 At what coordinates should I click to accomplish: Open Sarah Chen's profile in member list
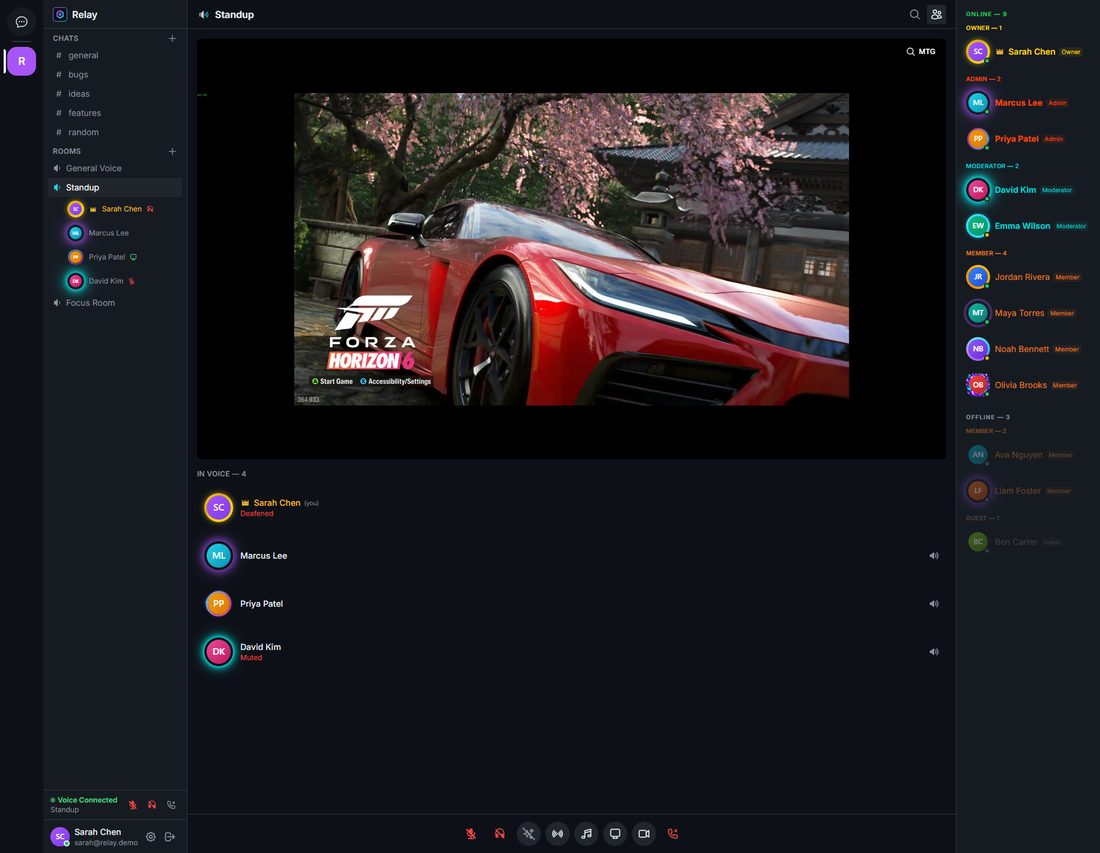pos(1026,52)
